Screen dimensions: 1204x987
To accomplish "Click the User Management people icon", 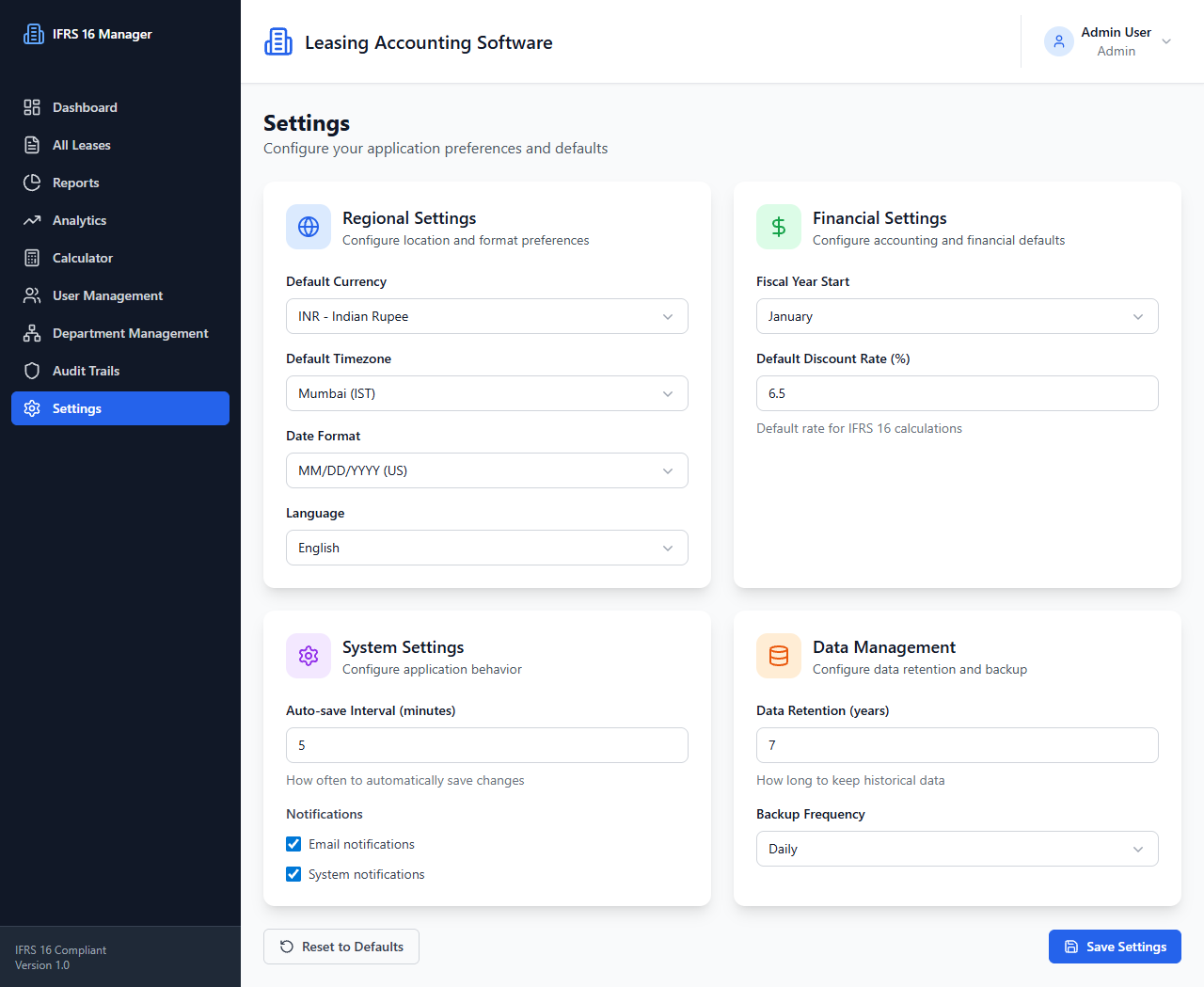I will click(32, 295).
